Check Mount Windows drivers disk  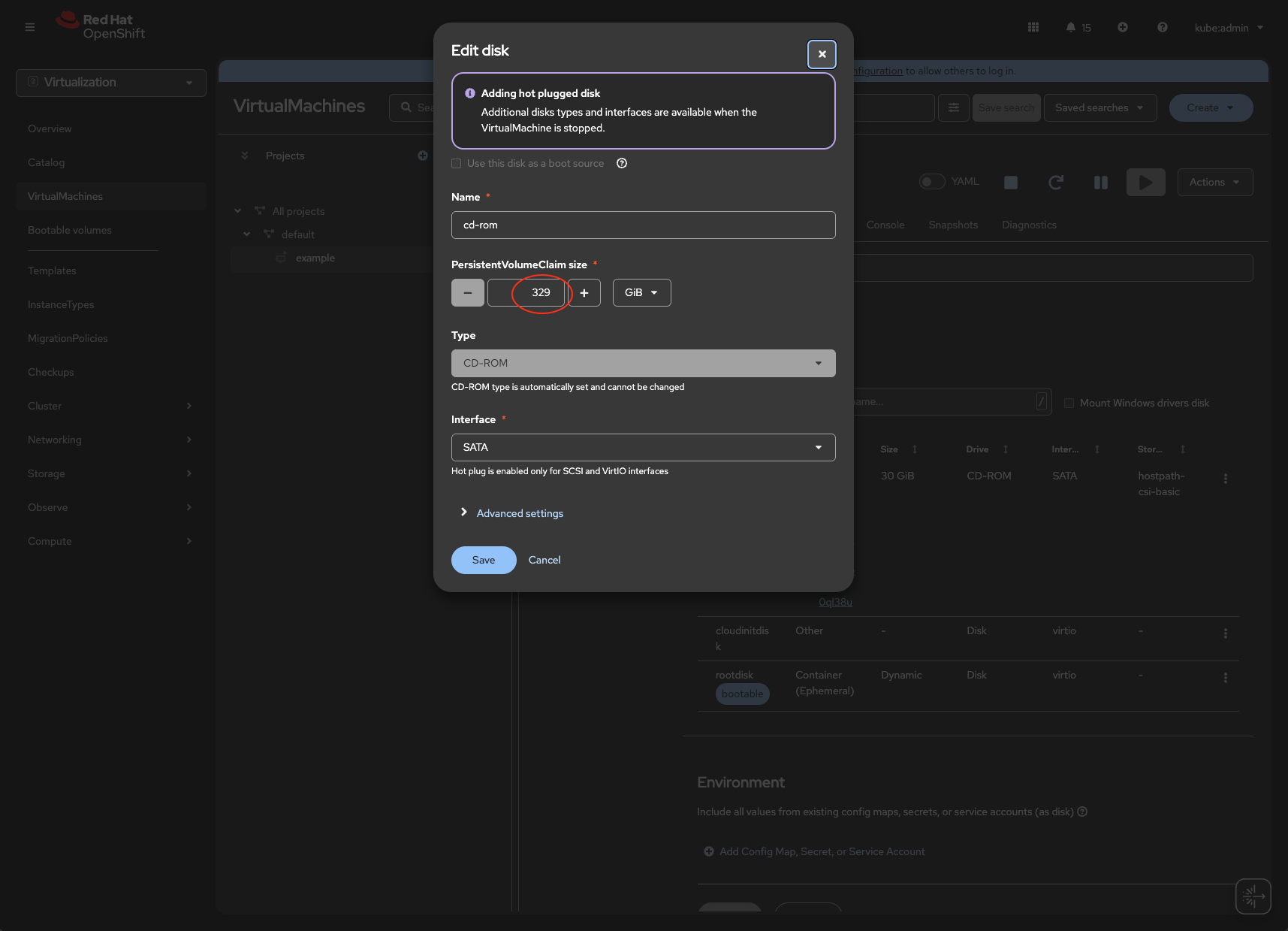[x=1069, y=404]
